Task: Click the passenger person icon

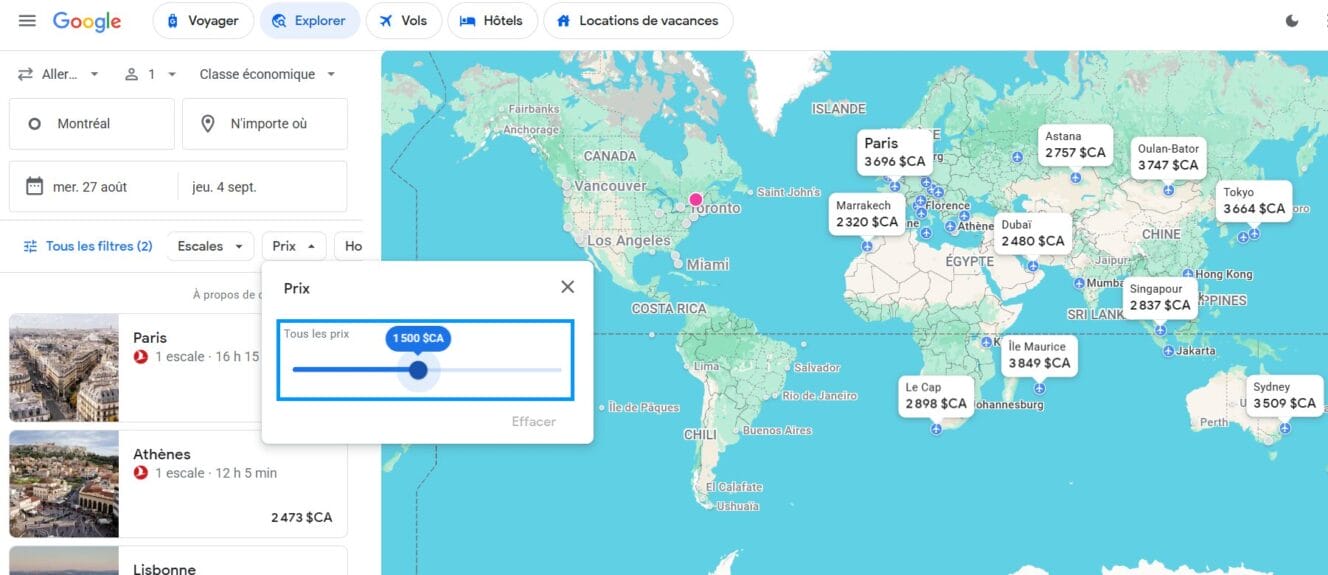Action: click(x=131, y=74)
